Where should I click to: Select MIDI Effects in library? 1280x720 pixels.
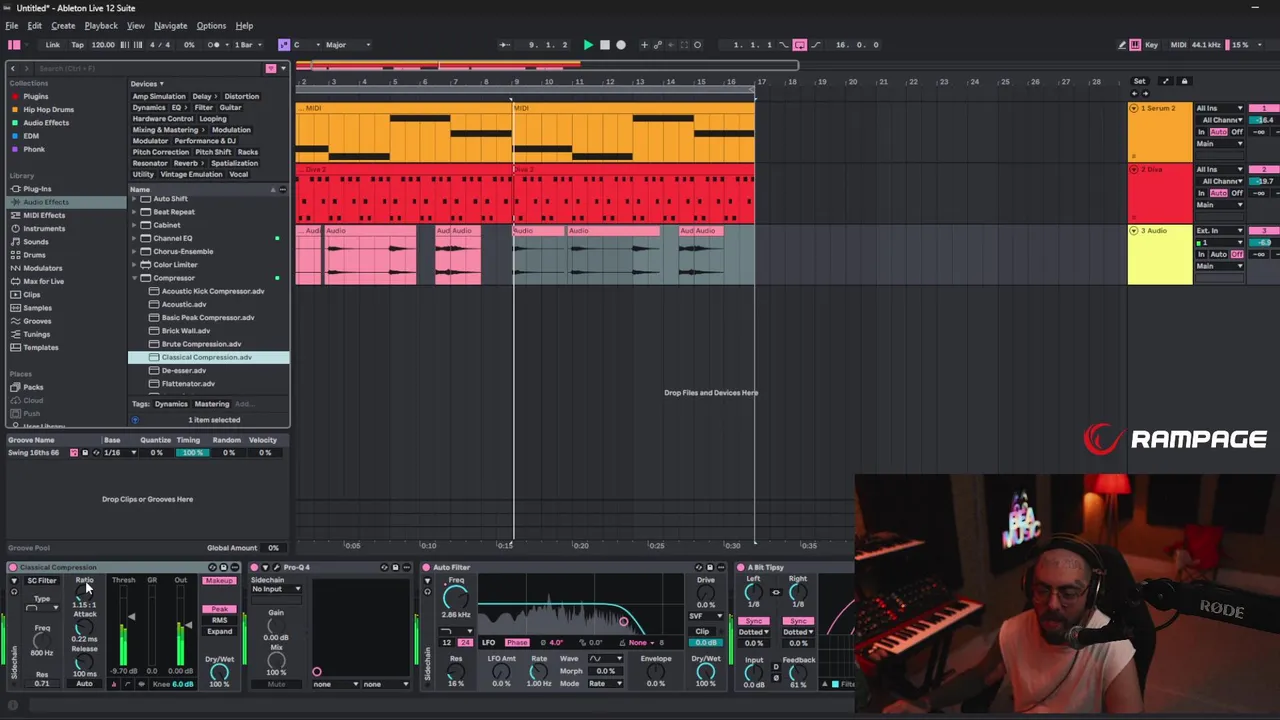coord(44,215)
